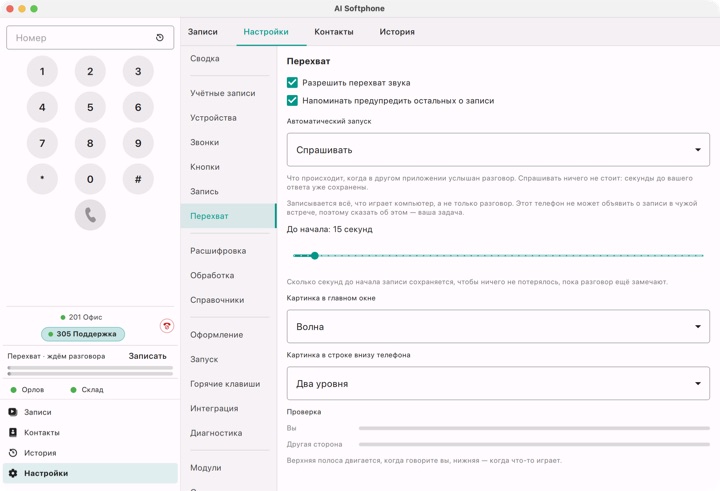This screenshot has height=491, width=720.
Task: Click the green status dot next to Орлов
Action: coord(13,389)
